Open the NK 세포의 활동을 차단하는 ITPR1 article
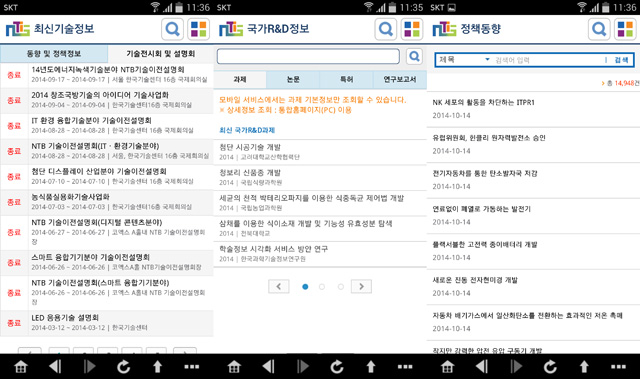The width and height of the screenshot is (640, 379). coord(533,109)
